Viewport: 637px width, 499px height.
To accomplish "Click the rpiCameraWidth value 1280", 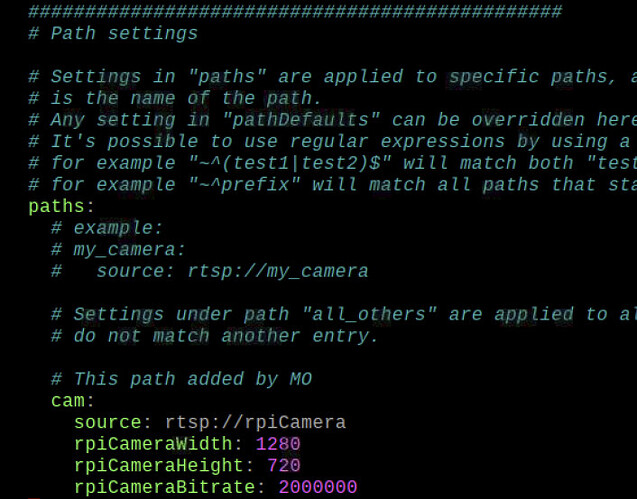I will click(278, 444).
